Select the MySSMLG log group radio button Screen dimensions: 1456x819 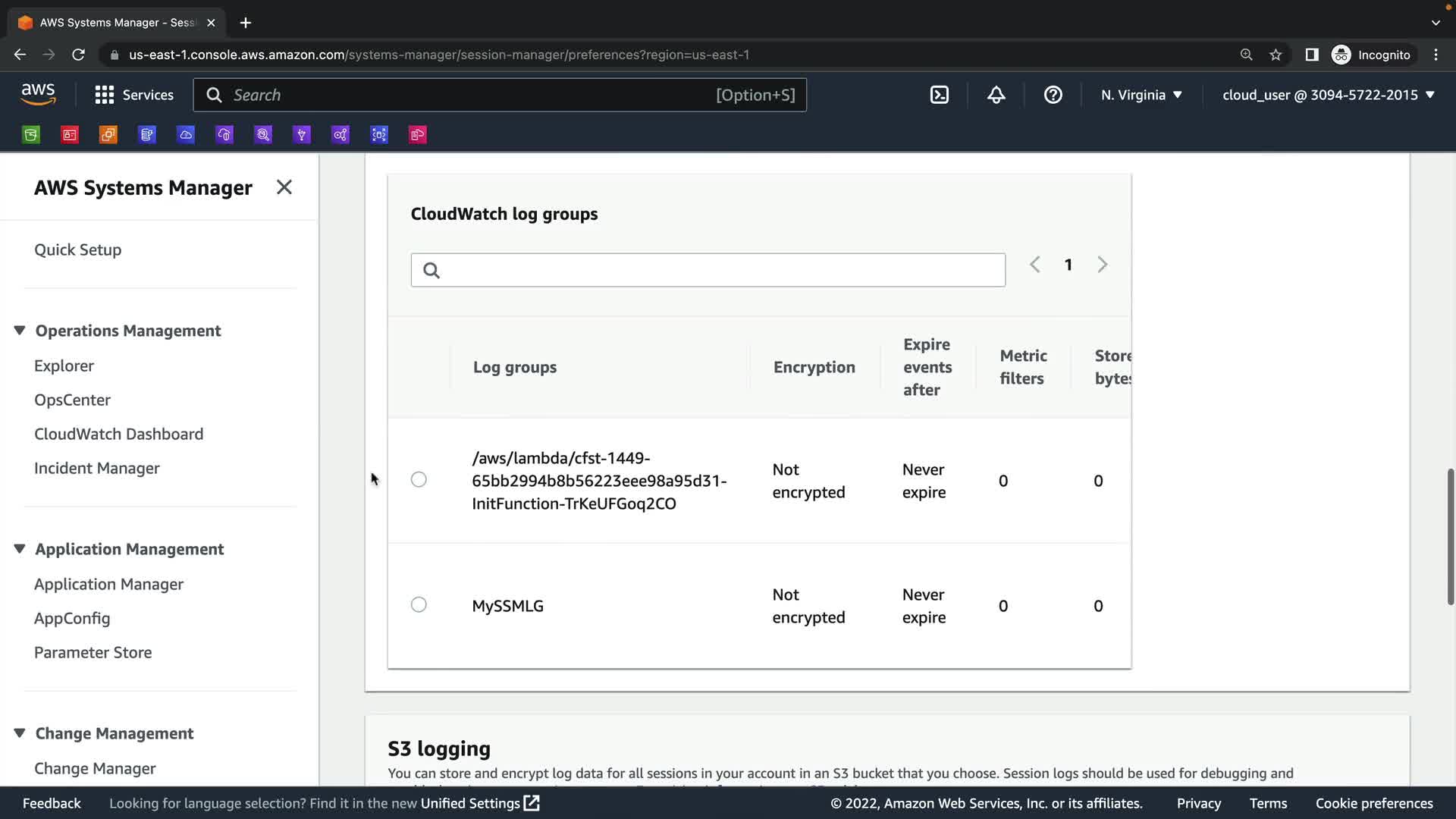click(x=419, y=604)
